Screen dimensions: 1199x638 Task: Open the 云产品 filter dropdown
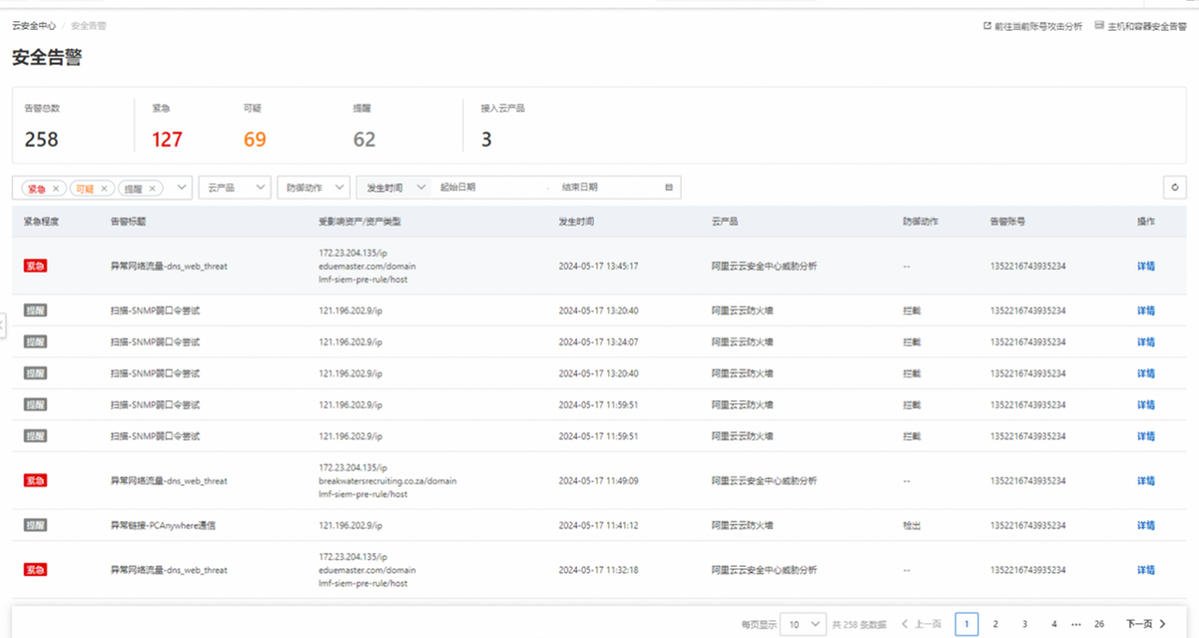click(x=234, y=187)
